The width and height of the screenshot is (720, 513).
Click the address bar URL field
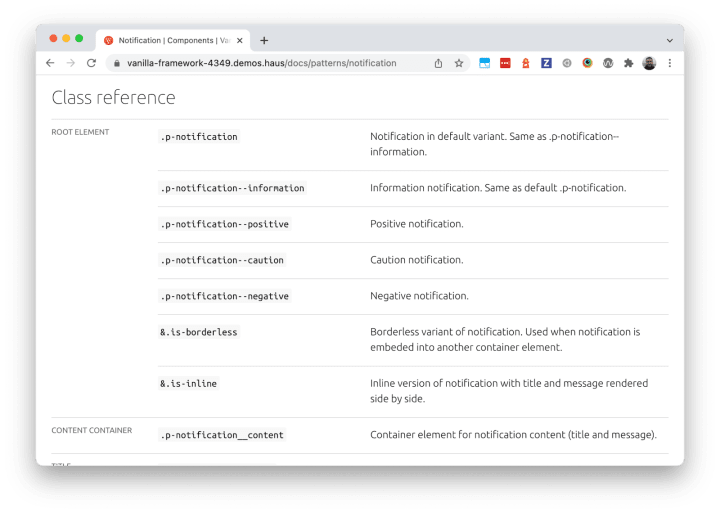click(x=262, y=63)
